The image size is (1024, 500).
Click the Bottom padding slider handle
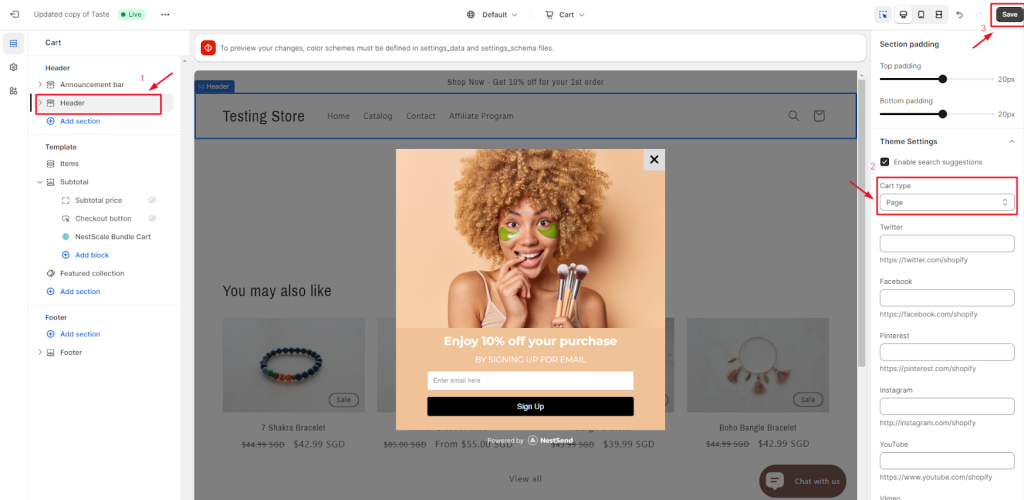click(x=942, y=114)
